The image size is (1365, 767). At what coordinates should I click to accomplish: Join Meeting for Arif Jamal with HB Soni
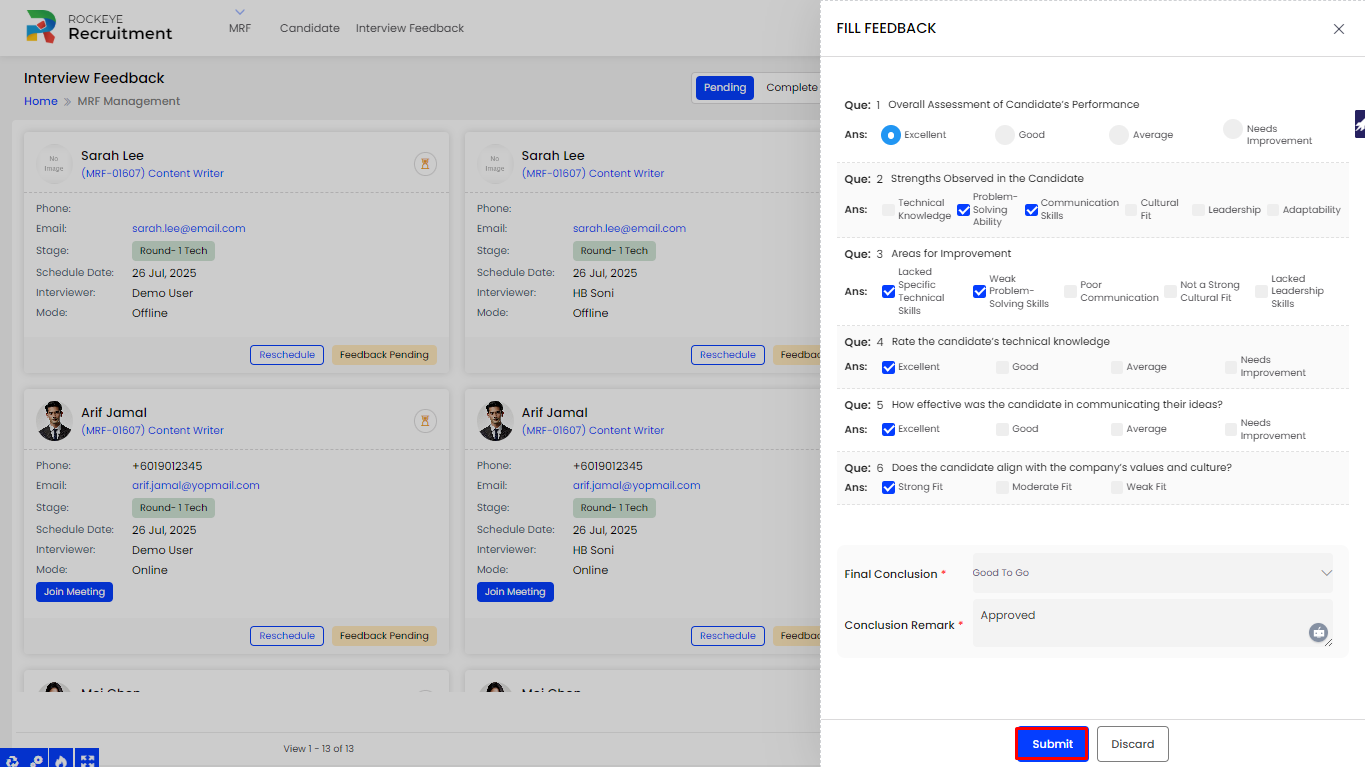click(x=515, y=592)
